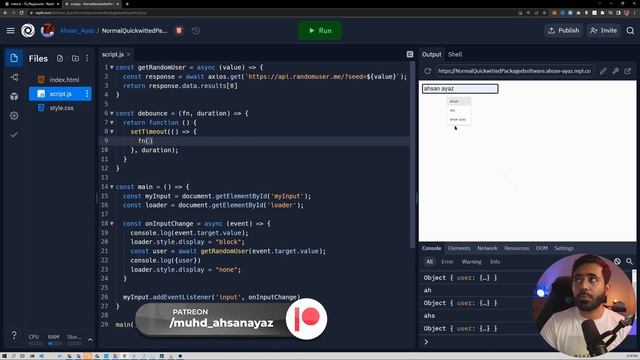Open the Resources devtools tab

pyautogui.click(x=516, y=248)
